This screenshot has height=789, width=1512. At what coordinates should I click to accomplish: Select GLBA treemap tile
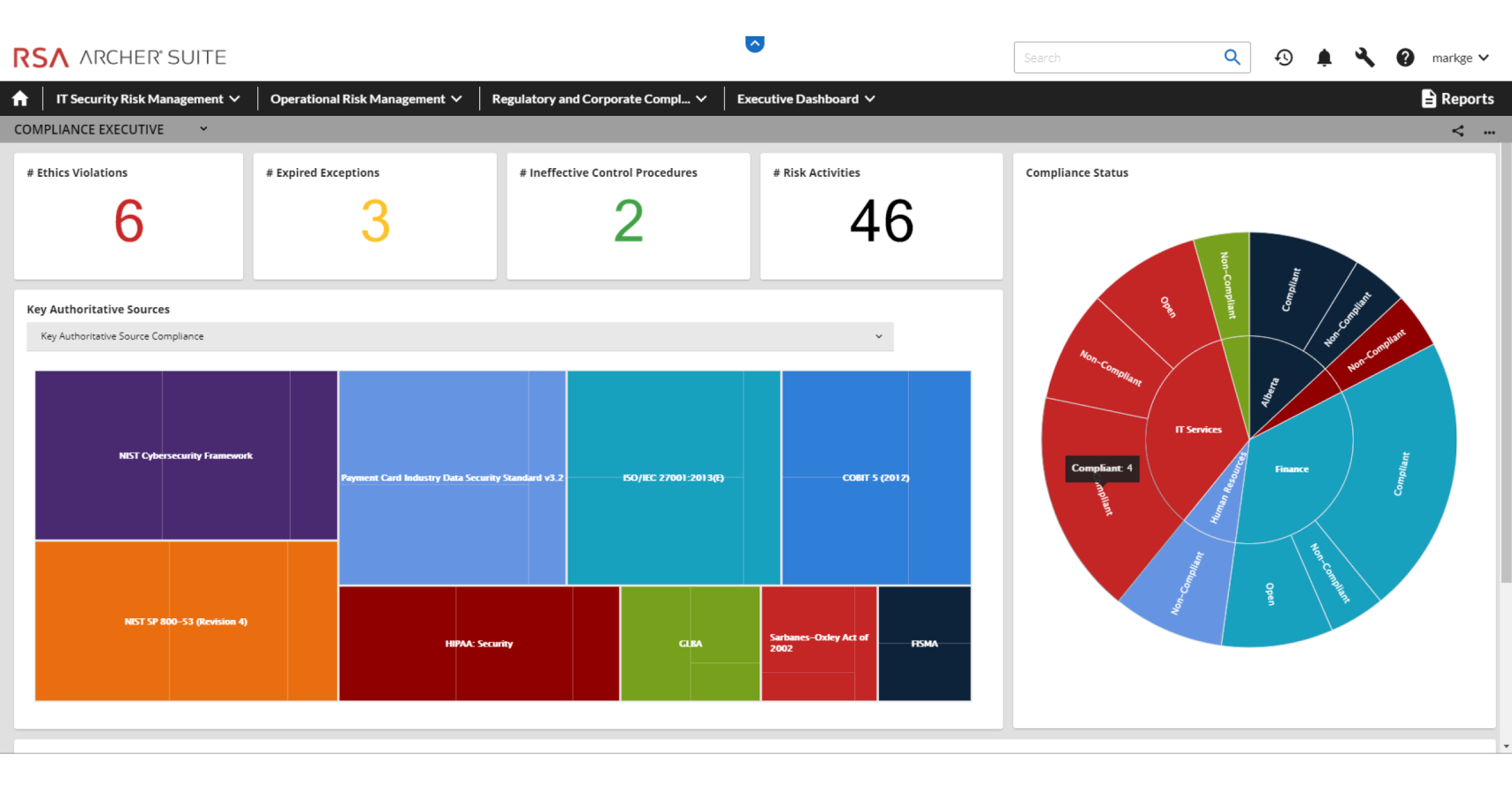(690, 643)
